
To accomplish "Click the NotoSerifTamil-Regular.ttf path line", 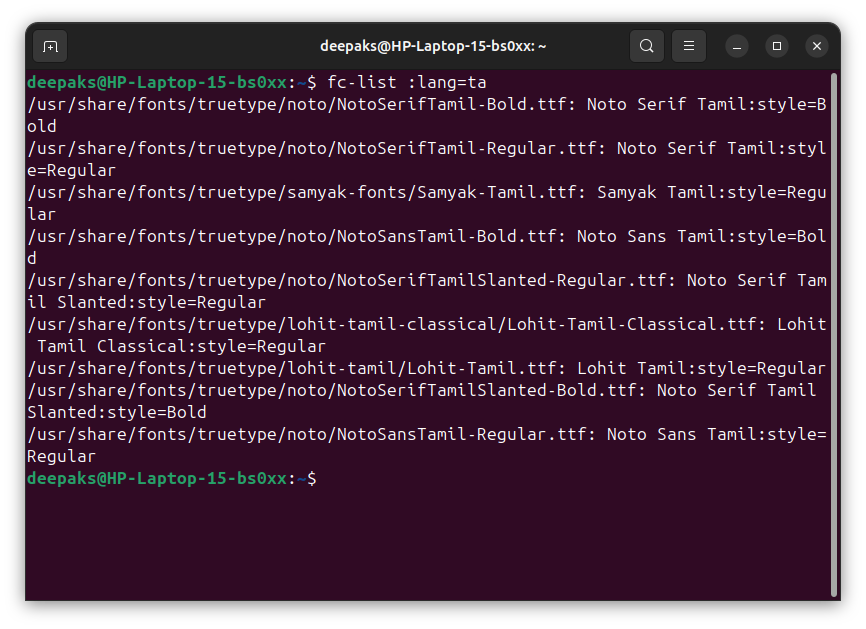I will pyautogui.click(x=426, y=160).
